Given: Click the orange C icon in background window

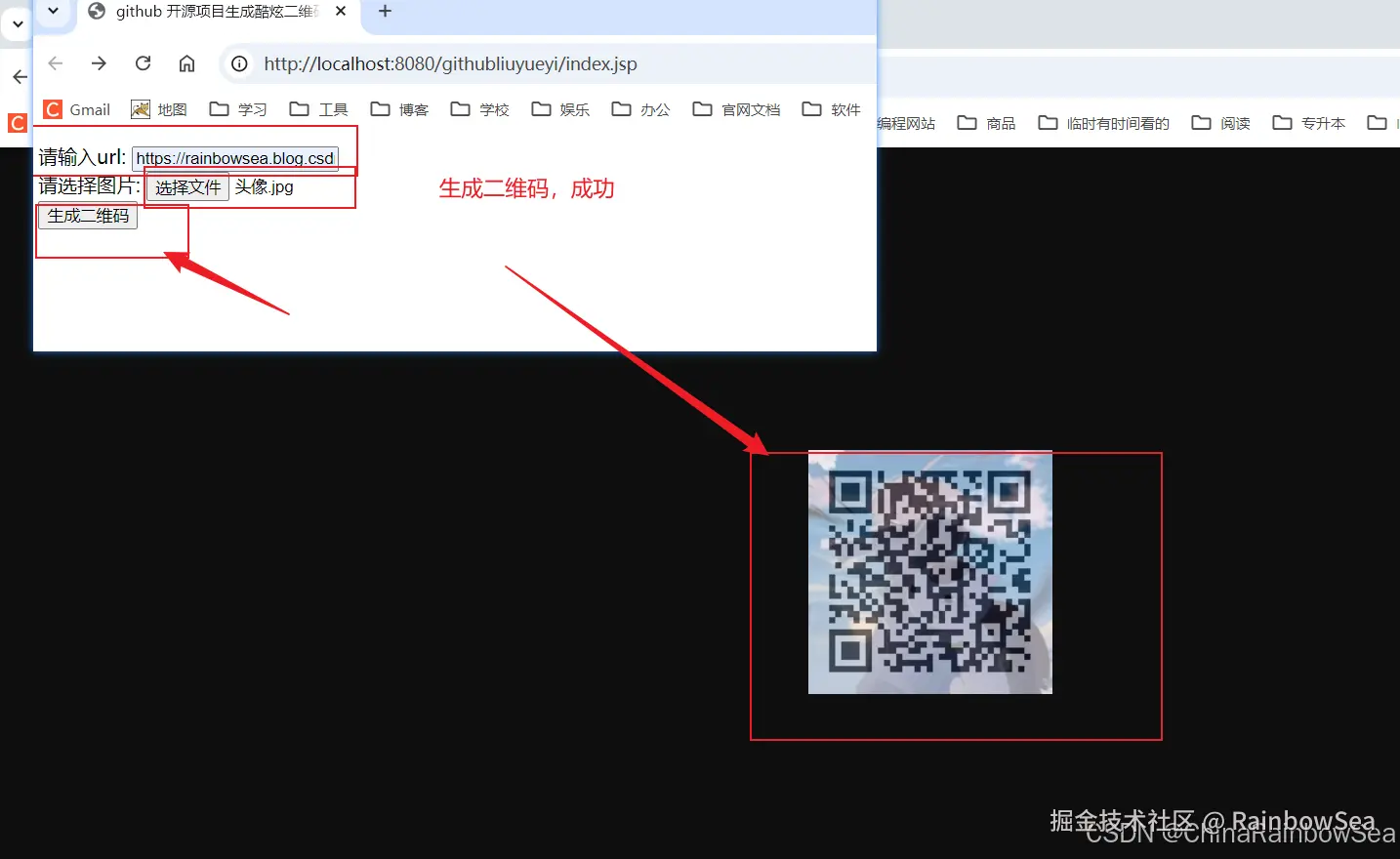Looking at the screenshot, I should [x=18, y=123].
